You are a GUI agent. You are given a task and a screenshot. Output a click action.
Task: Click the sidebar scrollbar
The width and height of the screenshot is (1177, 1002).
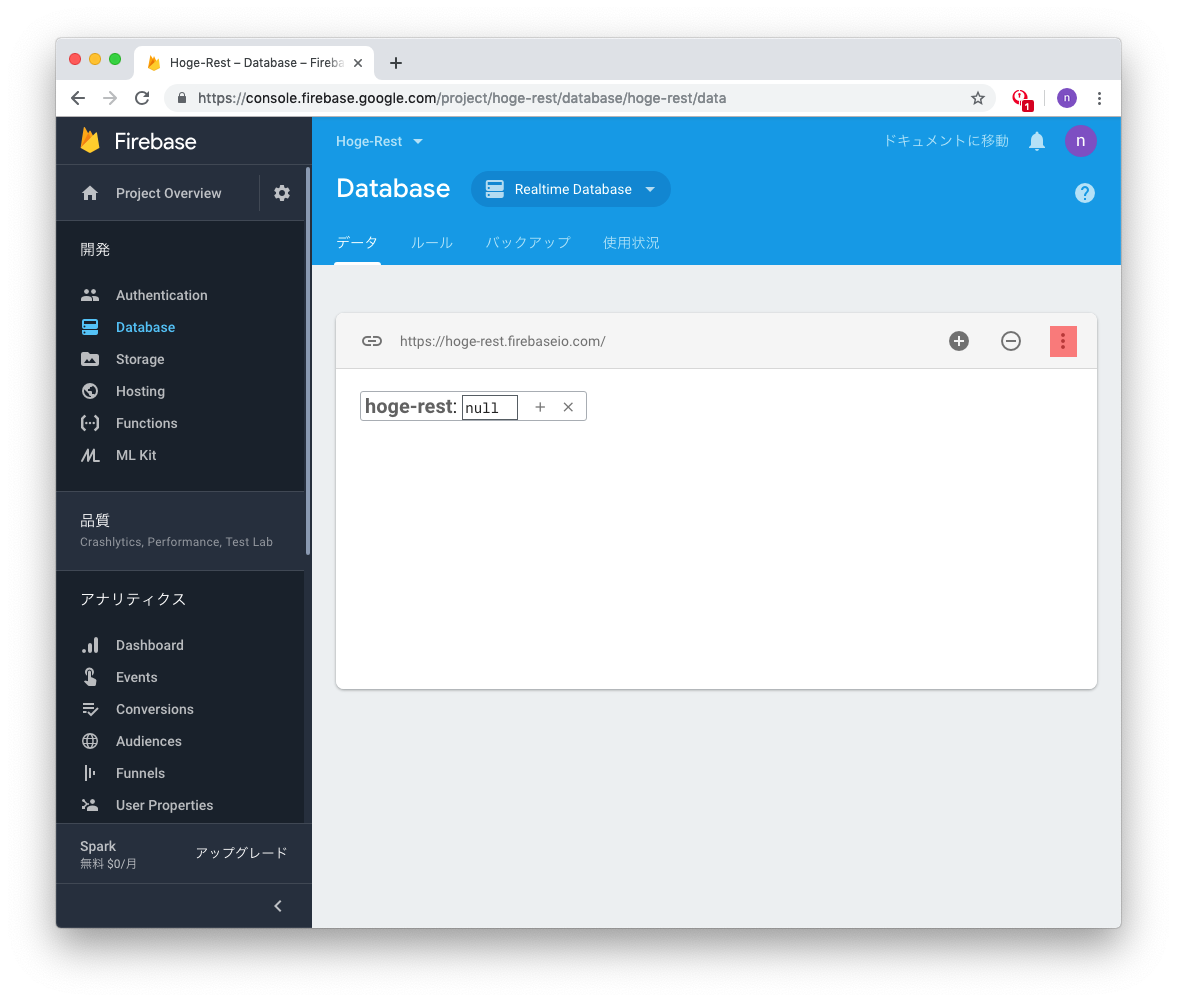[308, 360]
